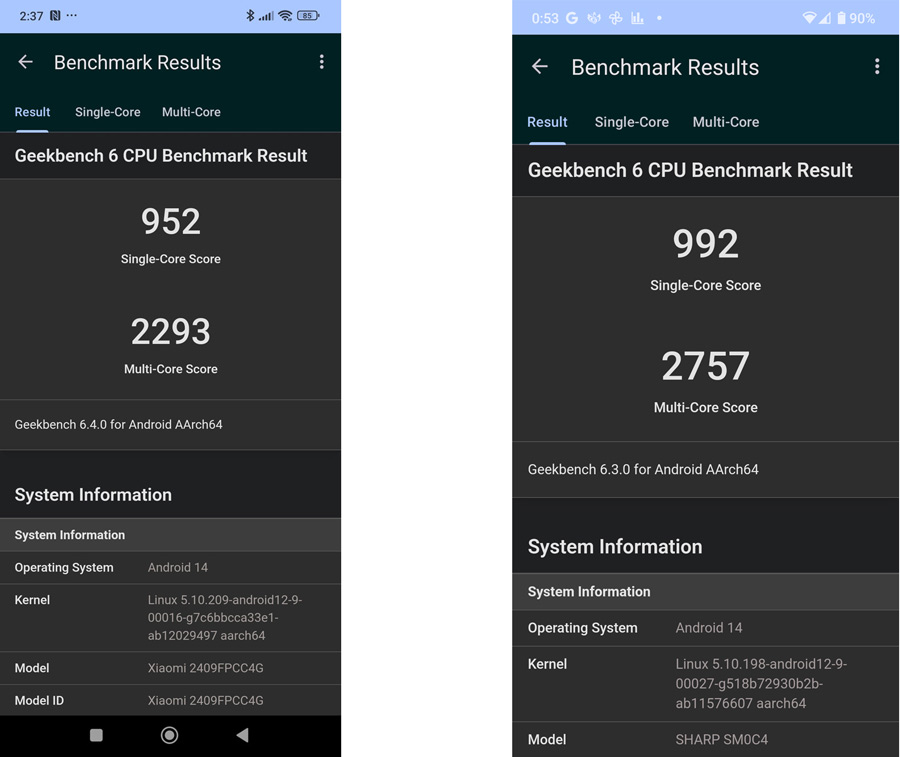Tap Android 14 value on the SHARP screen
Image resolution: width=900 pixels, height=757 pixels.
pyautogui.click(x=709, y=628)
